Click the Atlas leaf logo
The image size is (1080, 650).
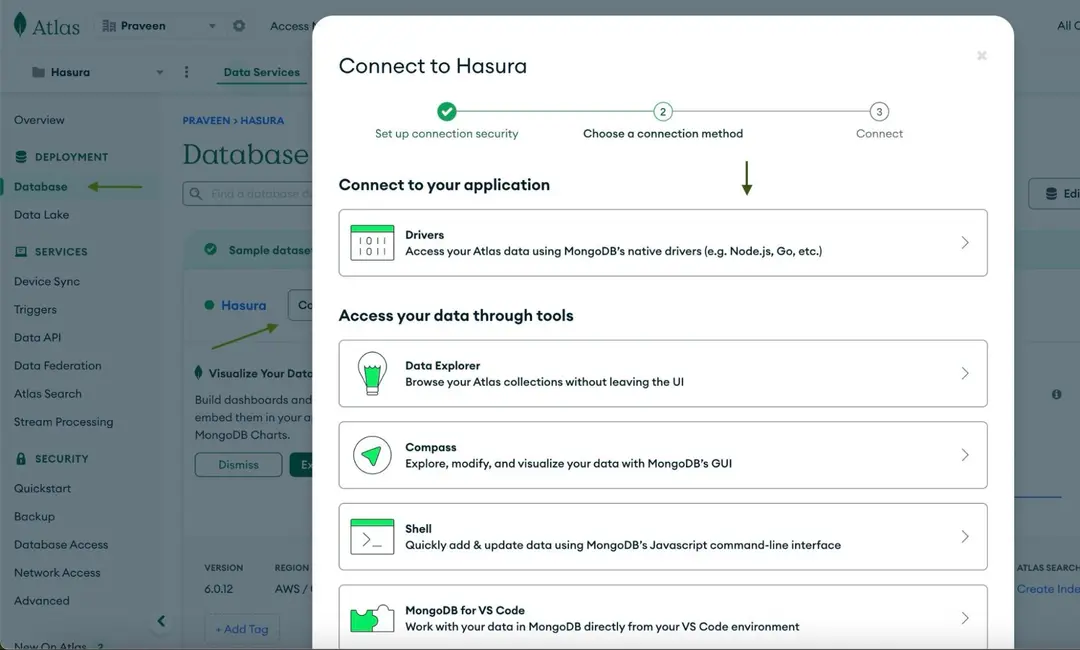(x=19, y=25)
